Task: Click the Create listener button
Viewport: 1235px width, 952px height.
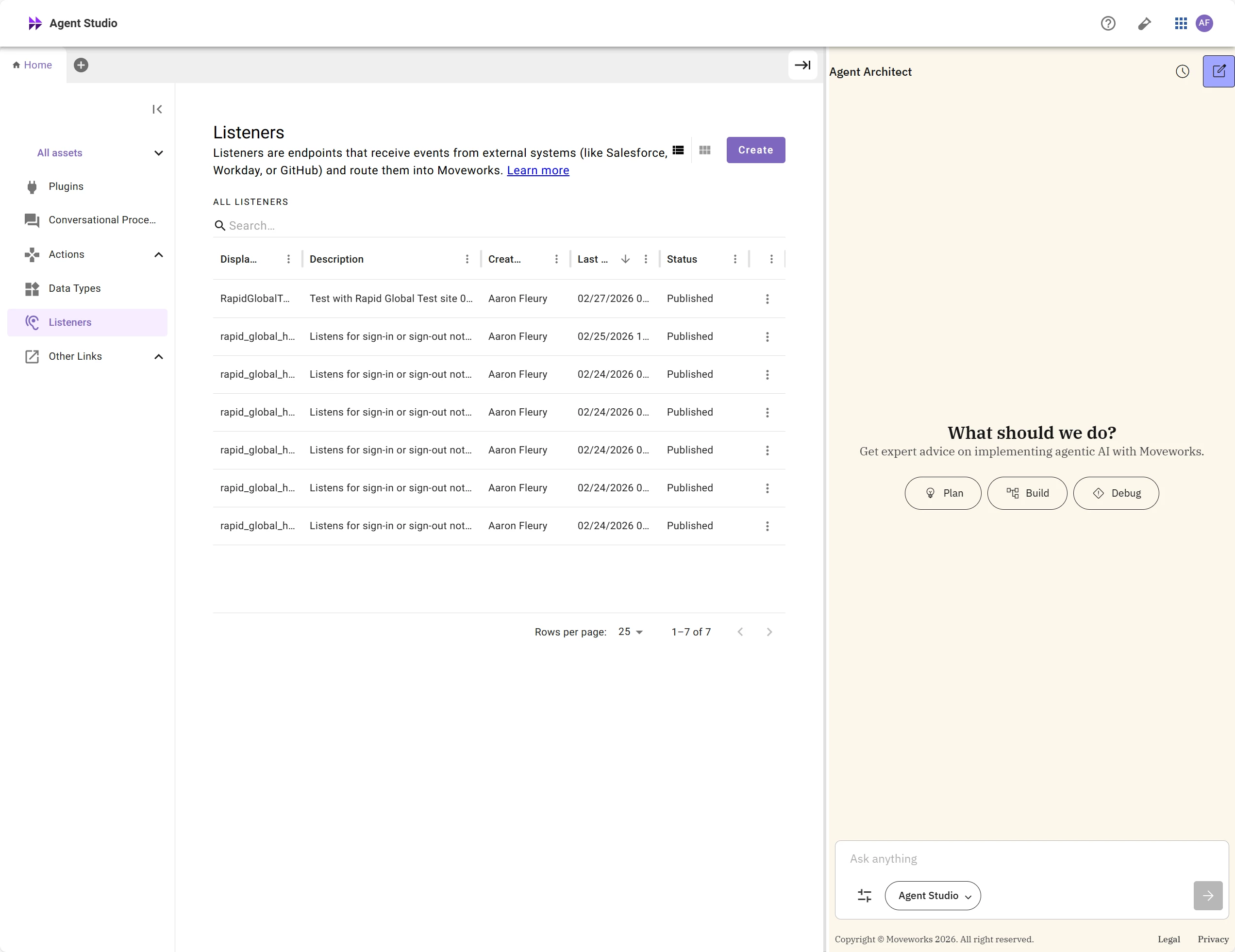Action: (x=755, y=150)
